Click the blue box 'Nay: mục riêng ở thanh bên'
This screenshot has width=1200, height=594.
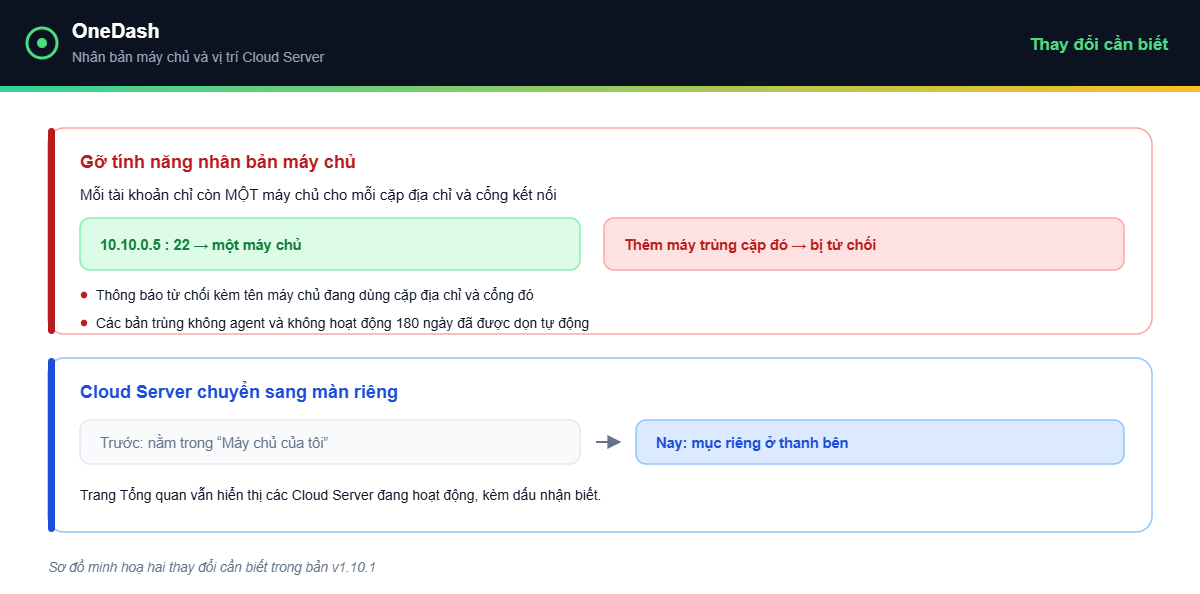[880, 442]
